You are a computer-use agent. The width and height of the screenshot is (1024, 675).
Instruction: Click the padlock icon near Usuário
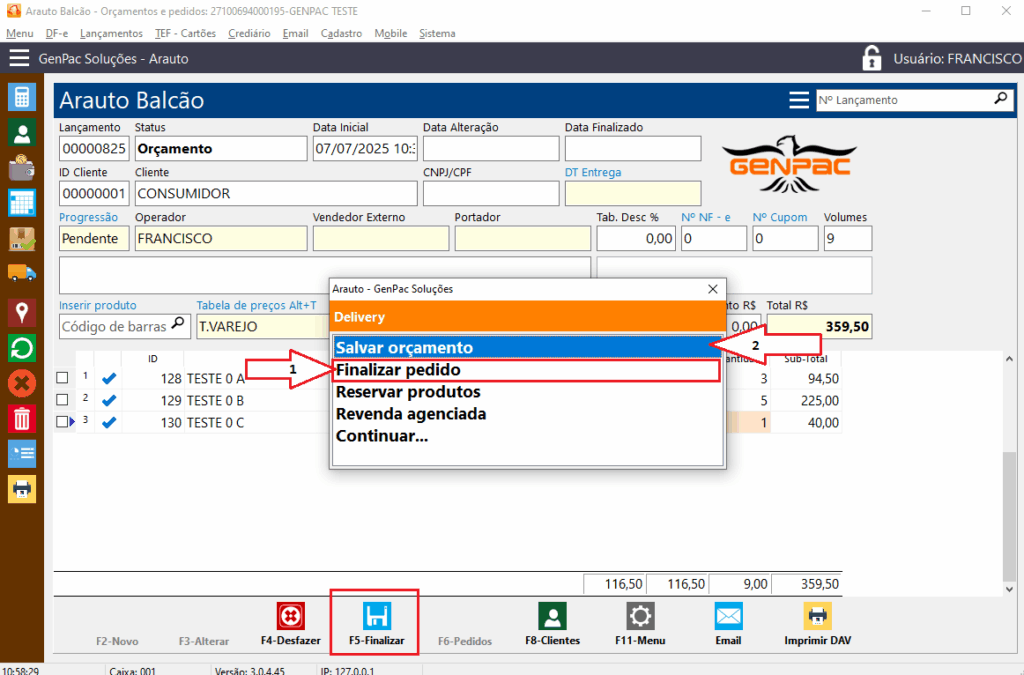(872, 59)
